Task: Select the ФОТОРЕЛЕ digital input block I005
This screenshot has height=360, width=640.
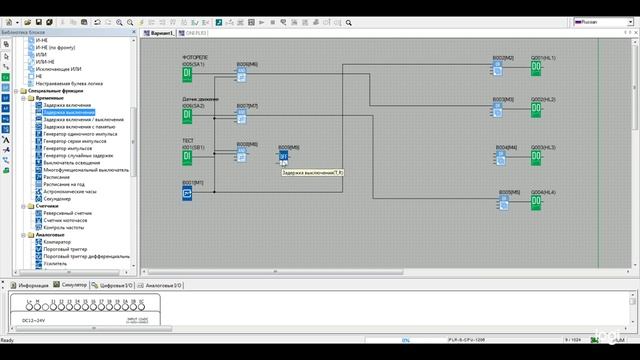Action: 187,75
